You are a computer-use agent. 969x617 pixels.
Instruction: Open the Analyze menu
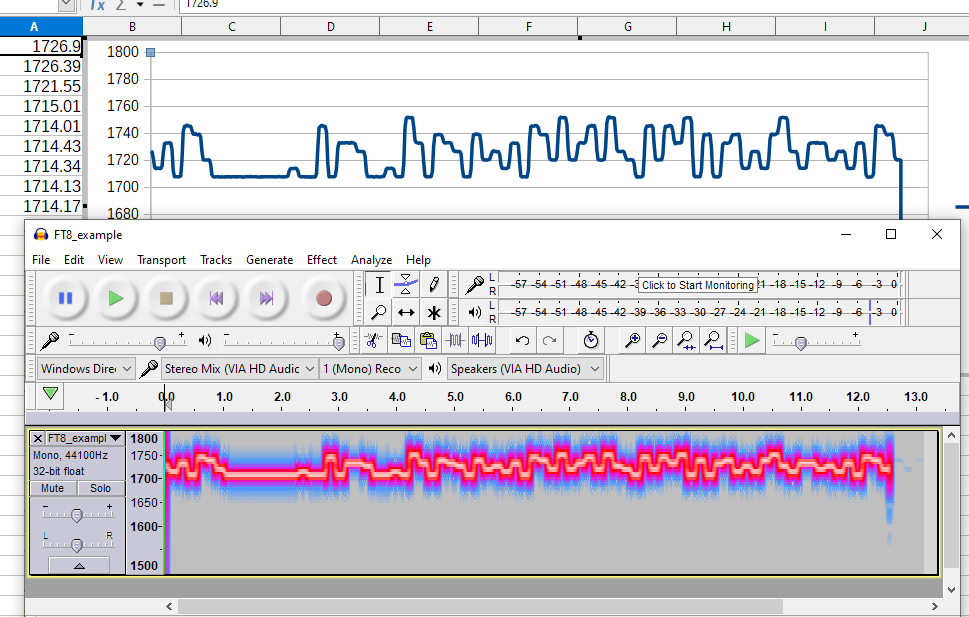coord(371,260)
